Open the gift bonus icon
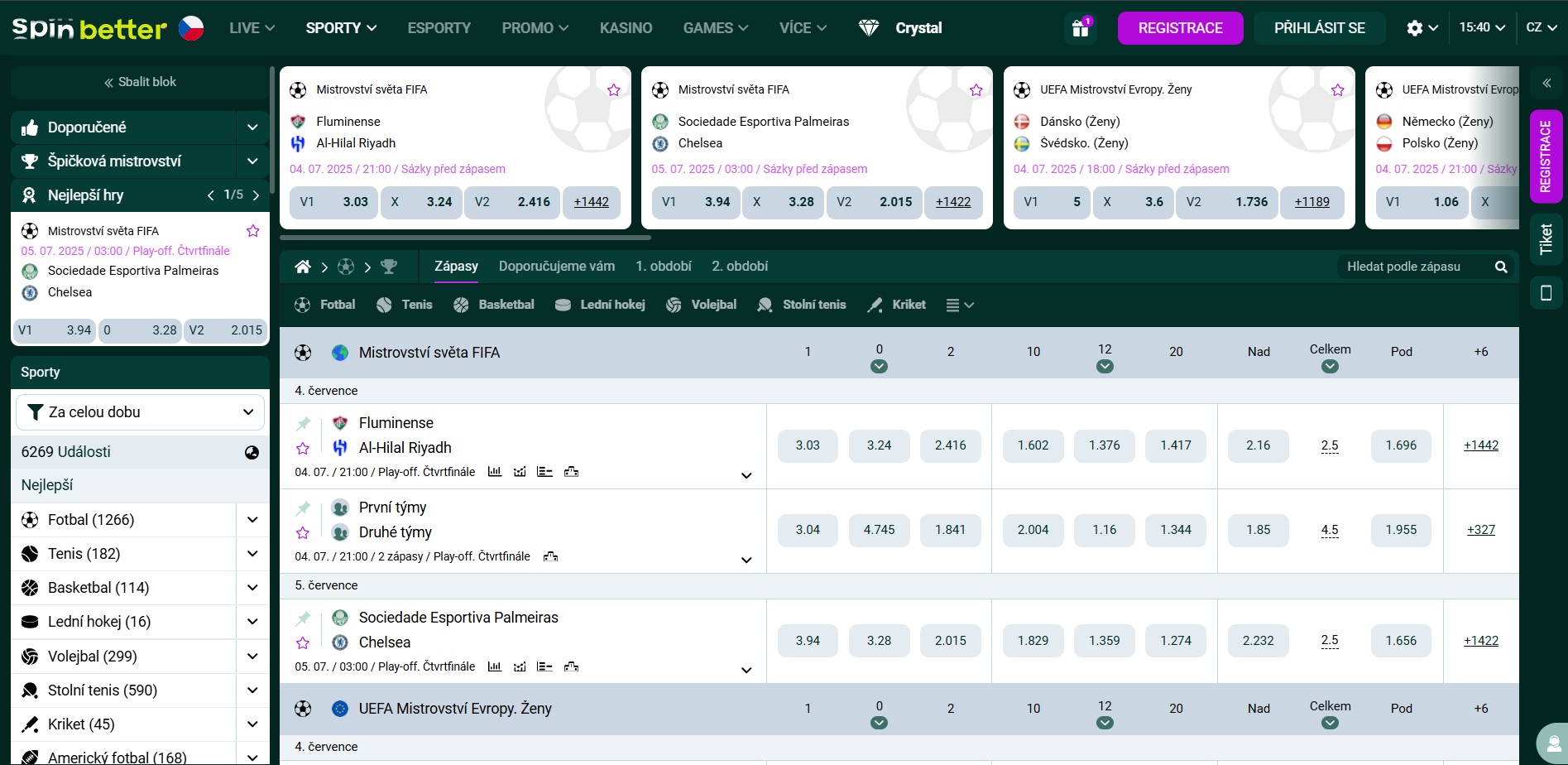1568x765 pixels. click(1081, 28)
